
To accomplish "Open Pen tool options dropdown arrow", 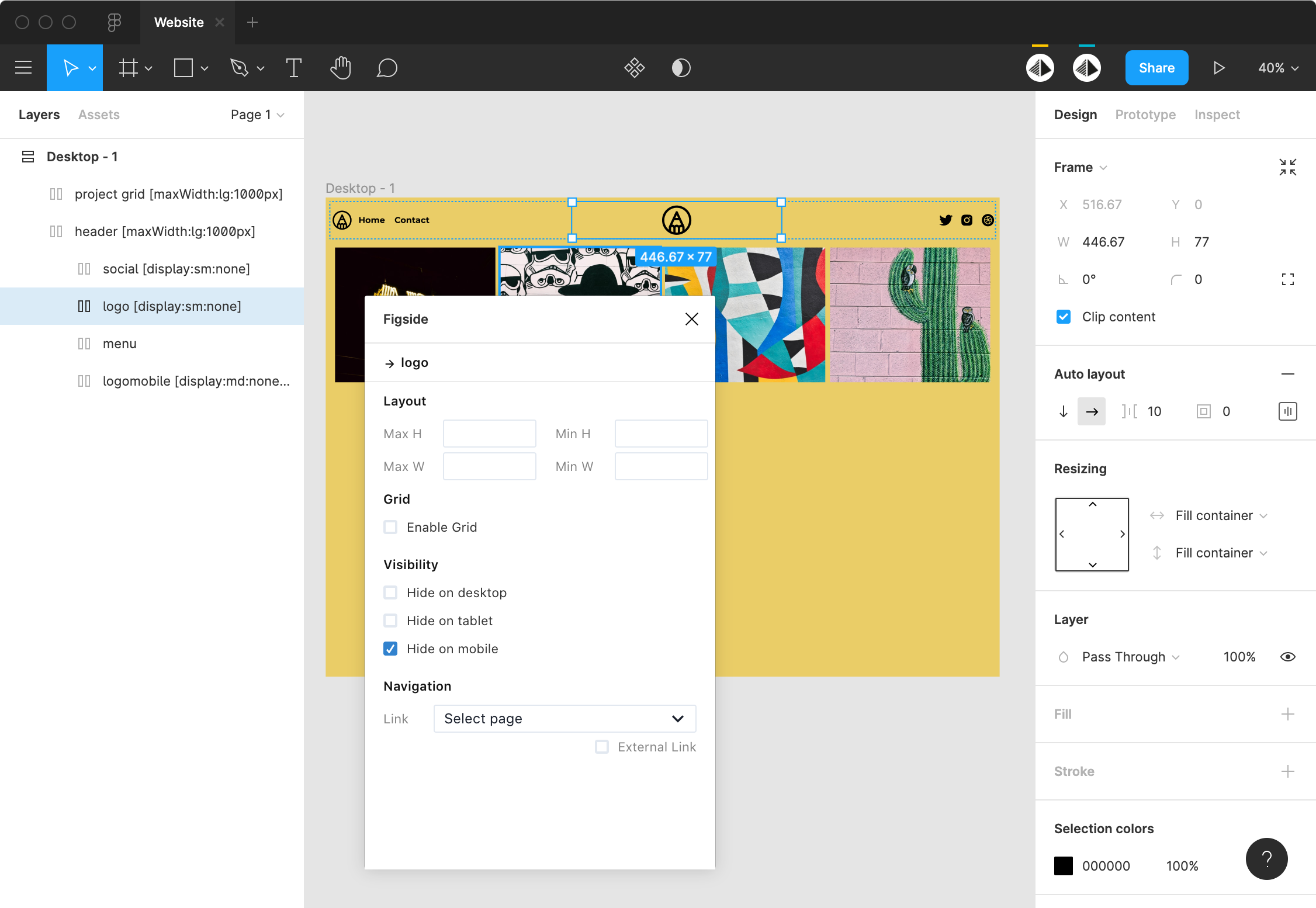I will 261,68.
